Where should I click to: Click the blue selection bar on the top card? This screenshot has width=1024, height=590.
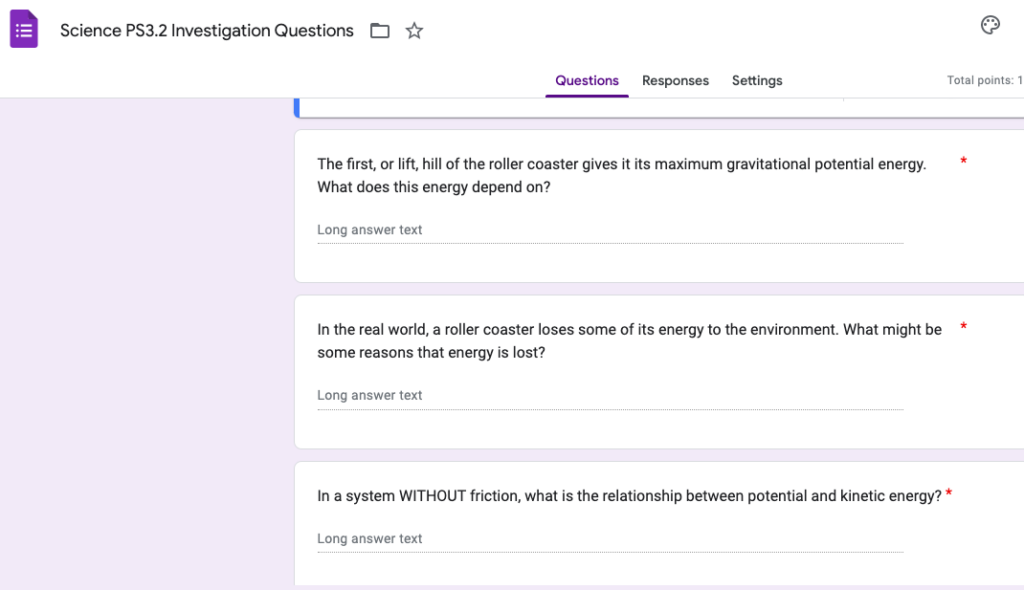click(296, 108)
